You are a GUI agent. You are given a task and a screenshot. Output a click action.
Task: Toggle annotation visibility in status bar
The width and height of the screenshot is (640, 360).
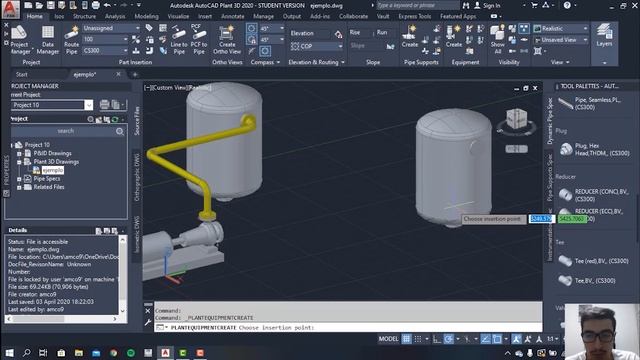[x=516, y=339]
